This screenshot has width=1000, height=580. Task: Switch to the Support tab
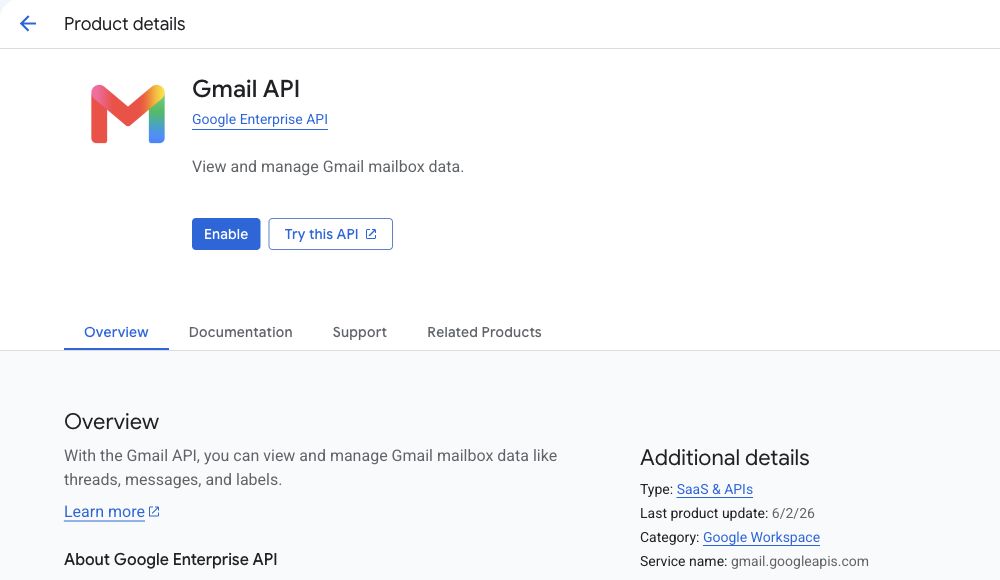pyautogui.click(x=360, y=332)
